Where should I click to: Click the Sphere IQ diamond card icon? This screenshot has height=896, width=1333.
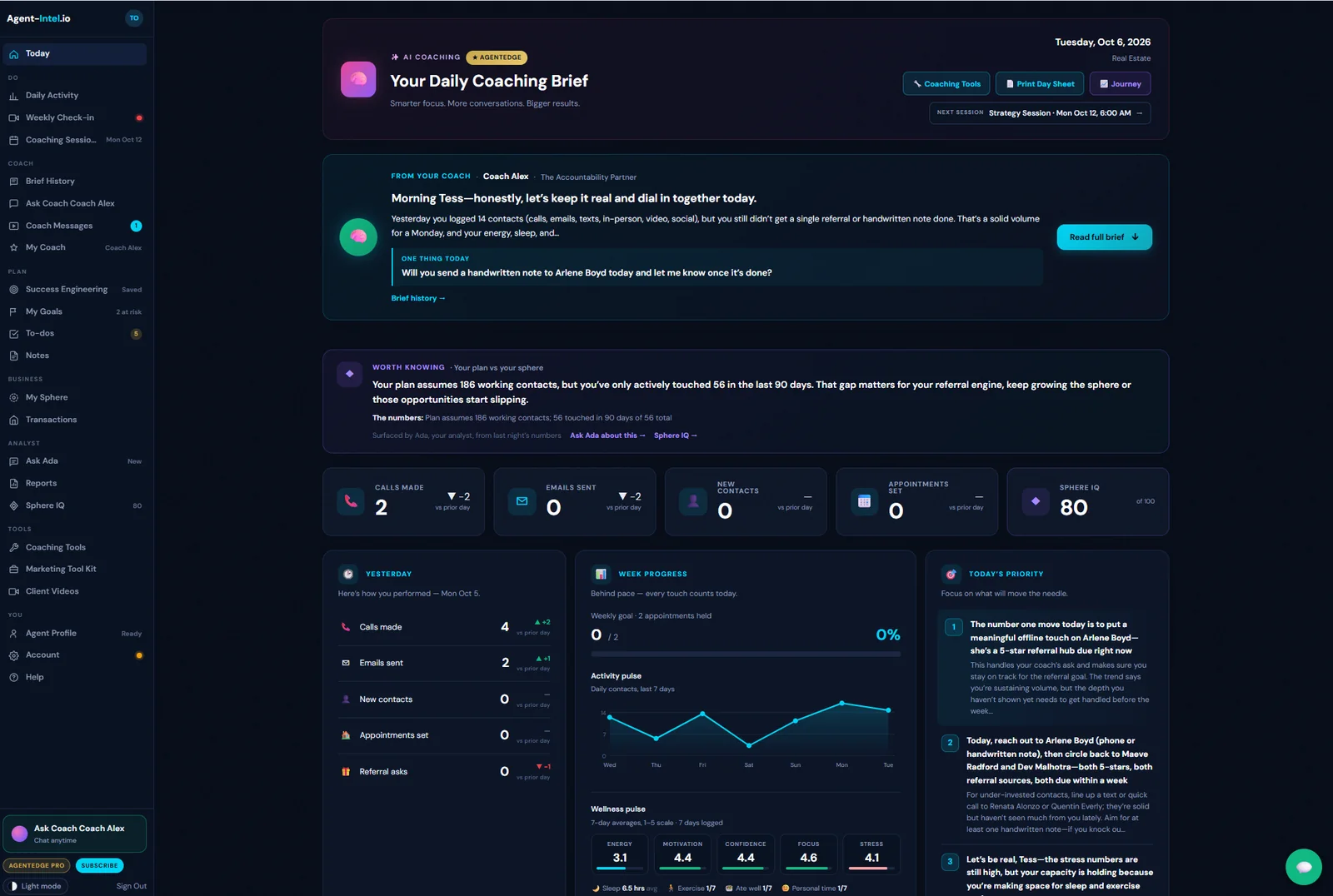(x=1036, y=501)
